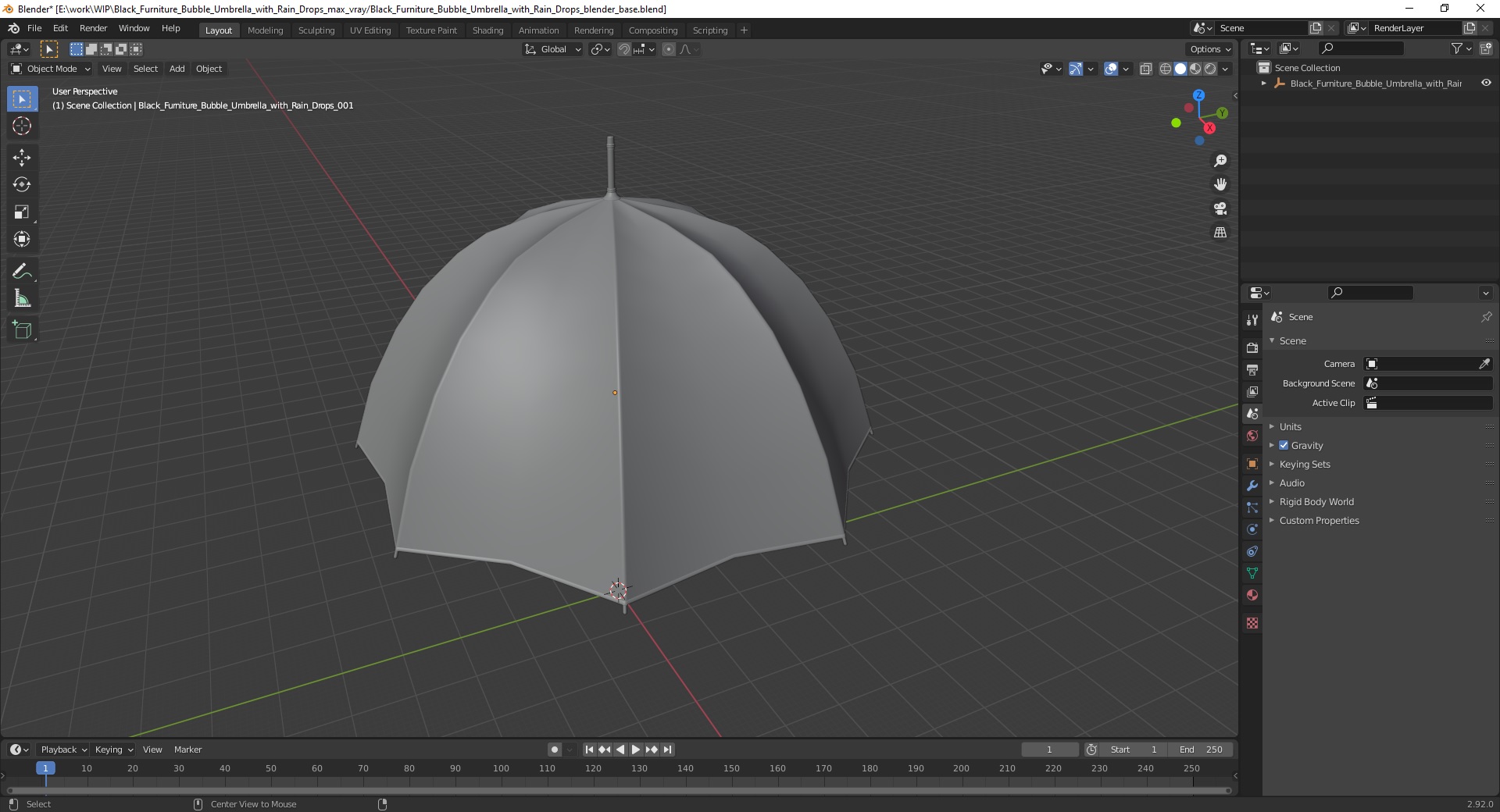Hide the Black_Furniture_Bubble_Umbrella collection with eye icon
Screen dimensions: 1500x812
click(1486, 83)
